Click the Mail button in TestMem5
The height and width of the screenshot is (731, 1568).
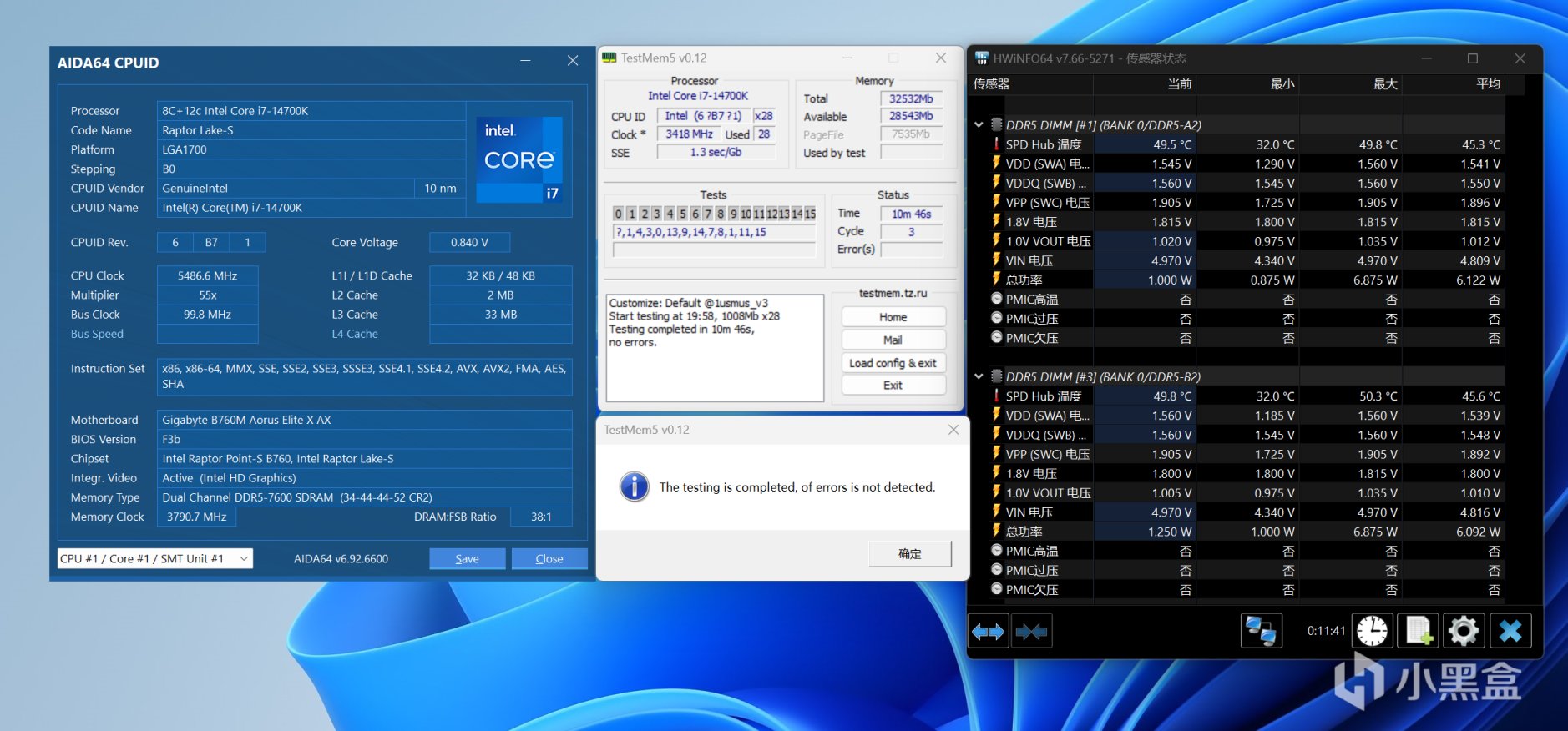pyautogui.click(x=893, y=340)
